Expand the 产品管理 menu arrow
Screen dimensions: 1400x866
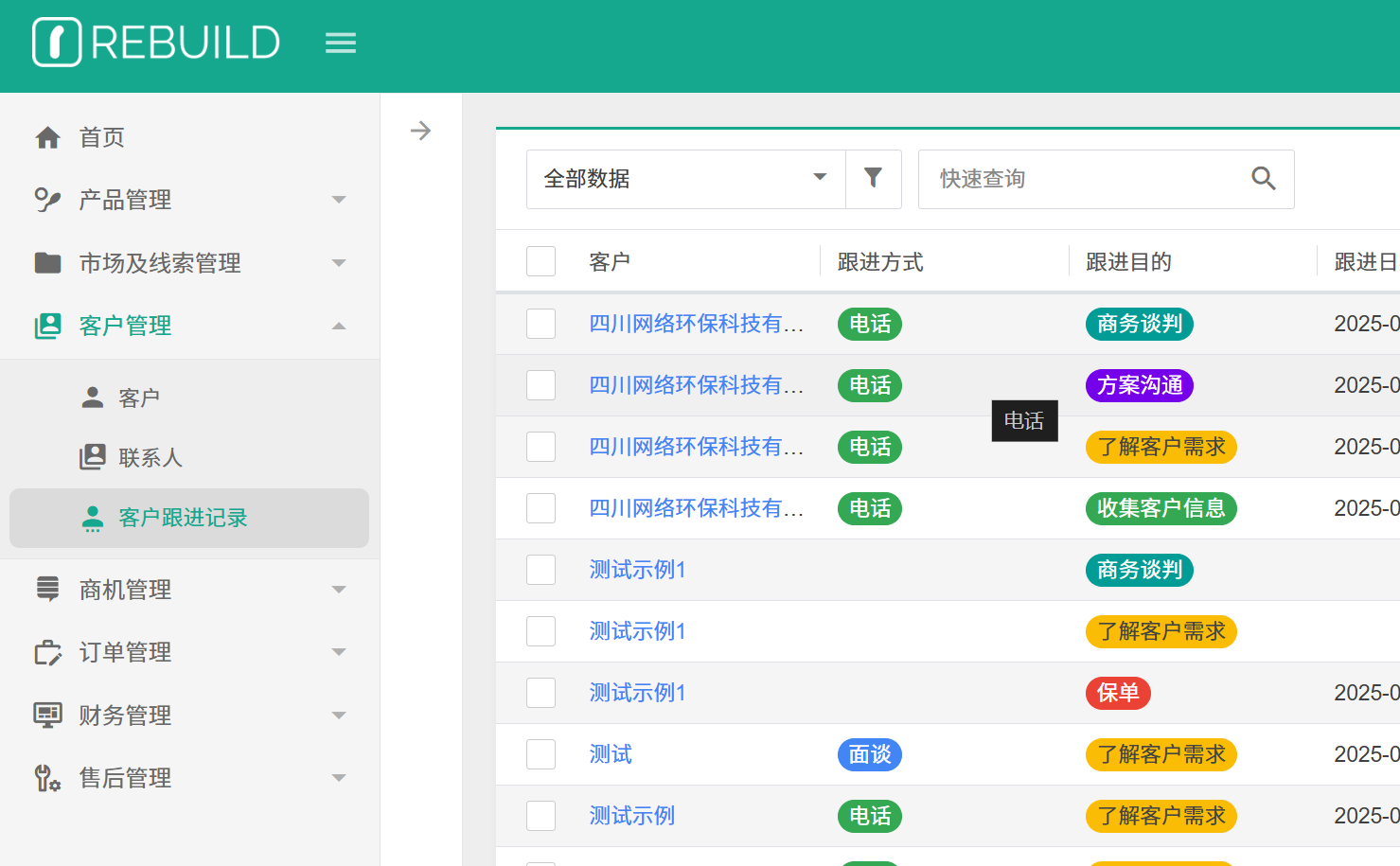pos(339,200)
